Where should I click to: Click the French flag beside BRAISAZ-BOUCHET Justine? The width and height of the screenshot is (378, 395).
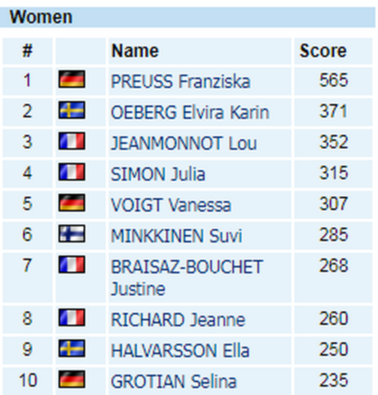pos(72,265)
